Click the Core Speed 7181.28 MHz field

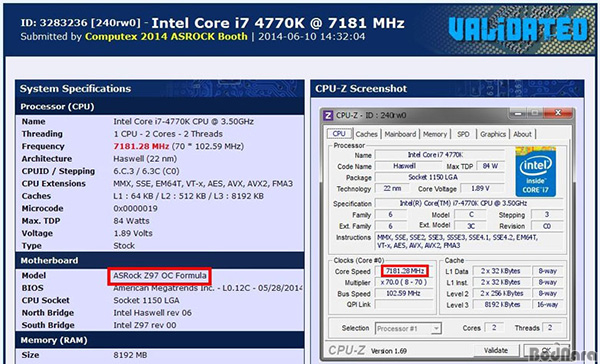[404, 271]
